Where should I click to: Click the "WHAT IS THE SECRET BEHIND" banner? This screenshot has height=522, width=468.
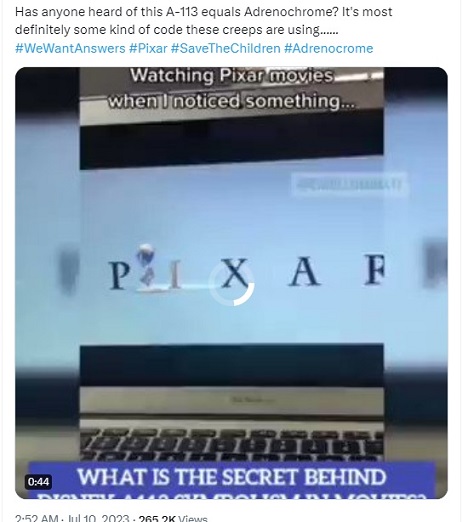click(x=232, y=477)
